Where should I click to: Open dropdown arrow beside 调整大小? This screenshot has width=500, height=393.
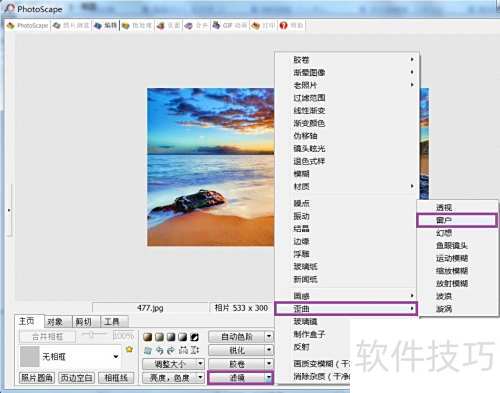coord(200,364)
